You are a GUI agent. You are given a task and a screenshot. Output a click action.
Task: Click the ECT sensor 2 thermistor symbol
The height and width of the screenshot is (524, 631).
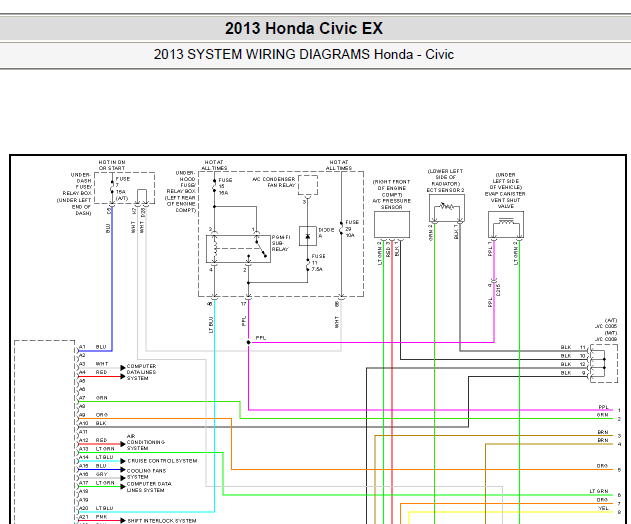[x=447, y=206]
